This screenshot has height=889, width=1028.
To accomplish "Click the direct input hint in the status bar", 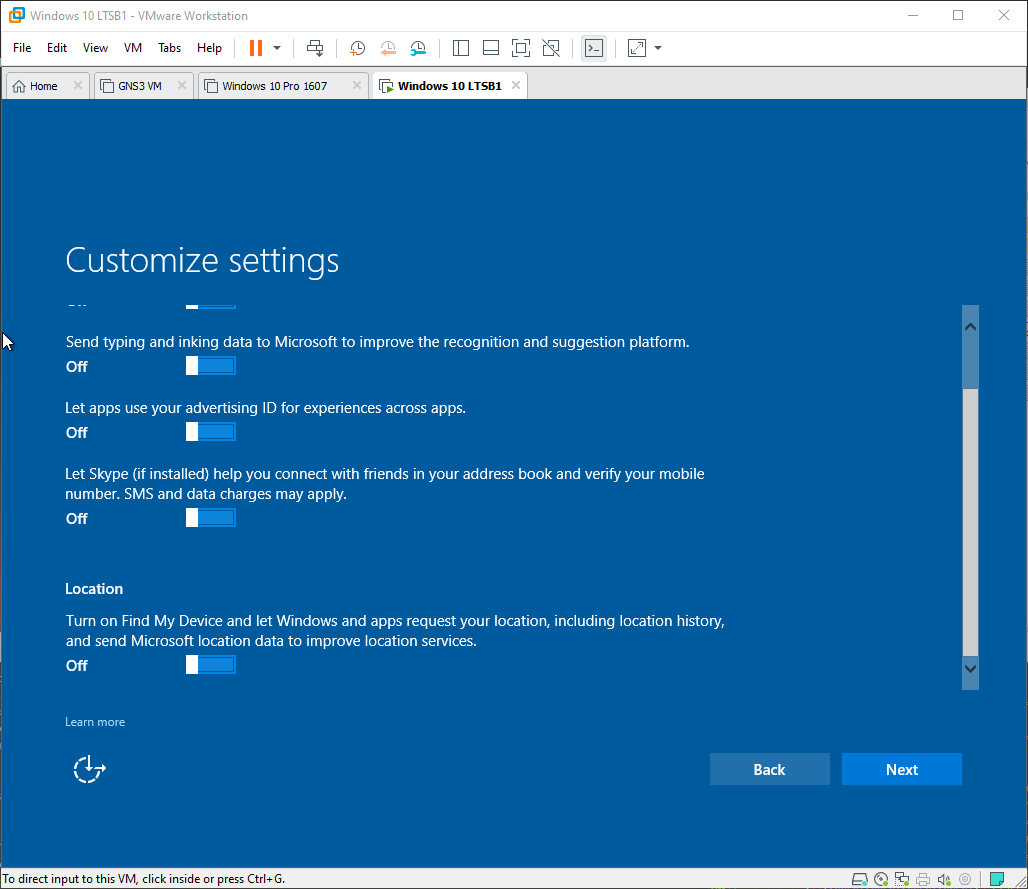I will click(144, 879).
